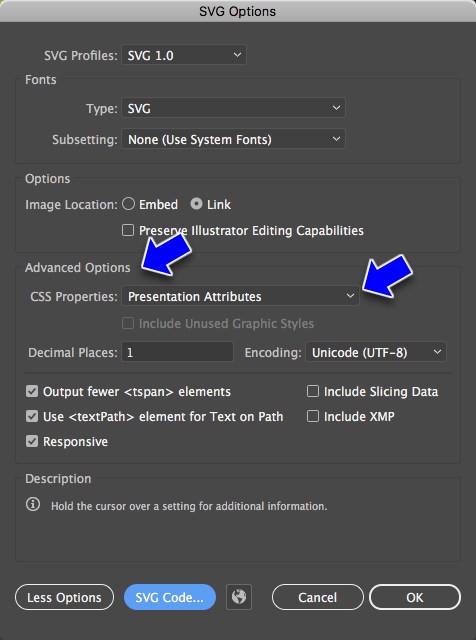
Task: Click the 'Advanced Options' section label
Action: (78, 268)
